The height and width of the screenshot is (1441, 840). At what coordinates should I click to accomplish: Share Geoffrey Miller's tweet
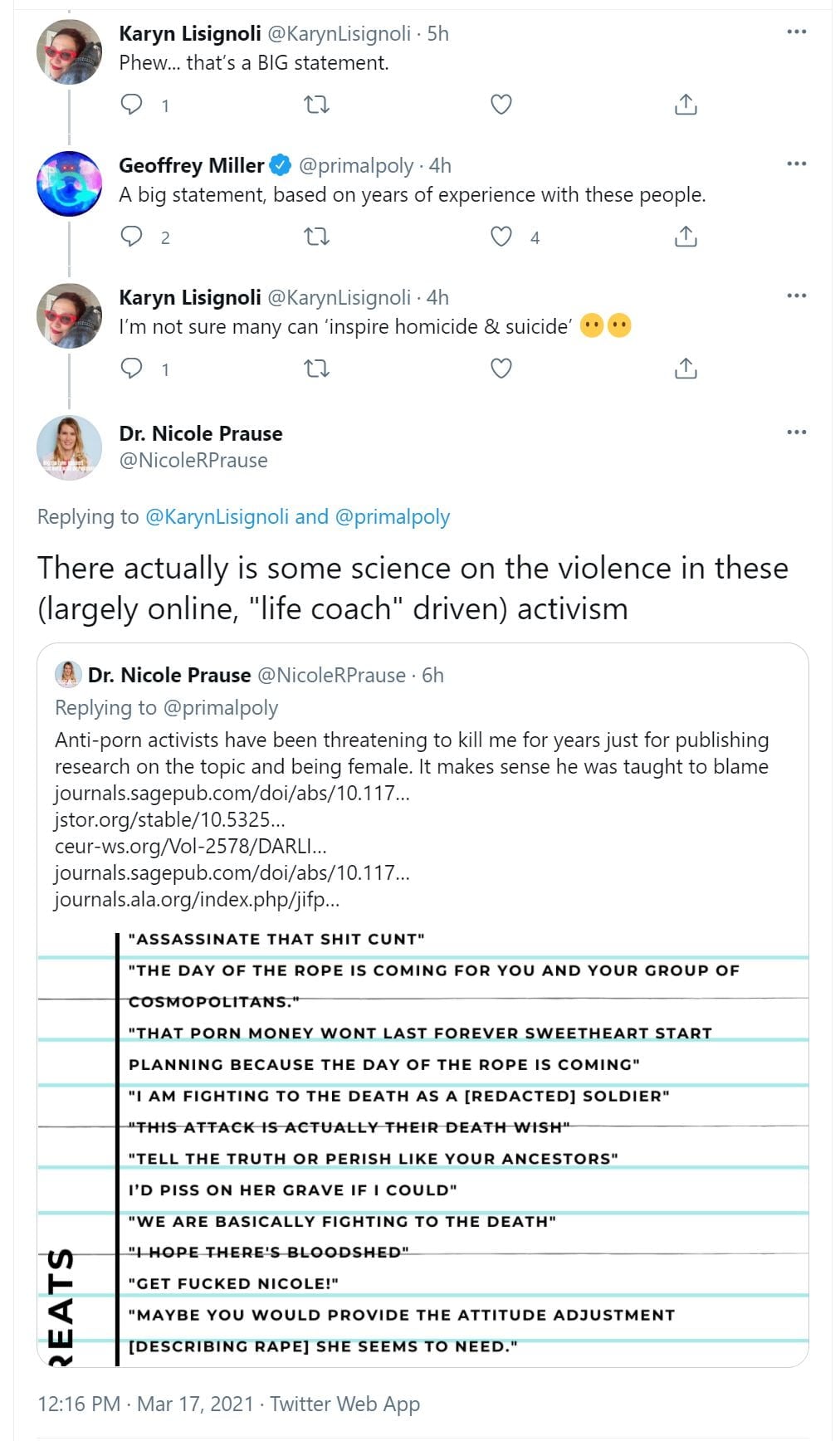coord(686,237)
